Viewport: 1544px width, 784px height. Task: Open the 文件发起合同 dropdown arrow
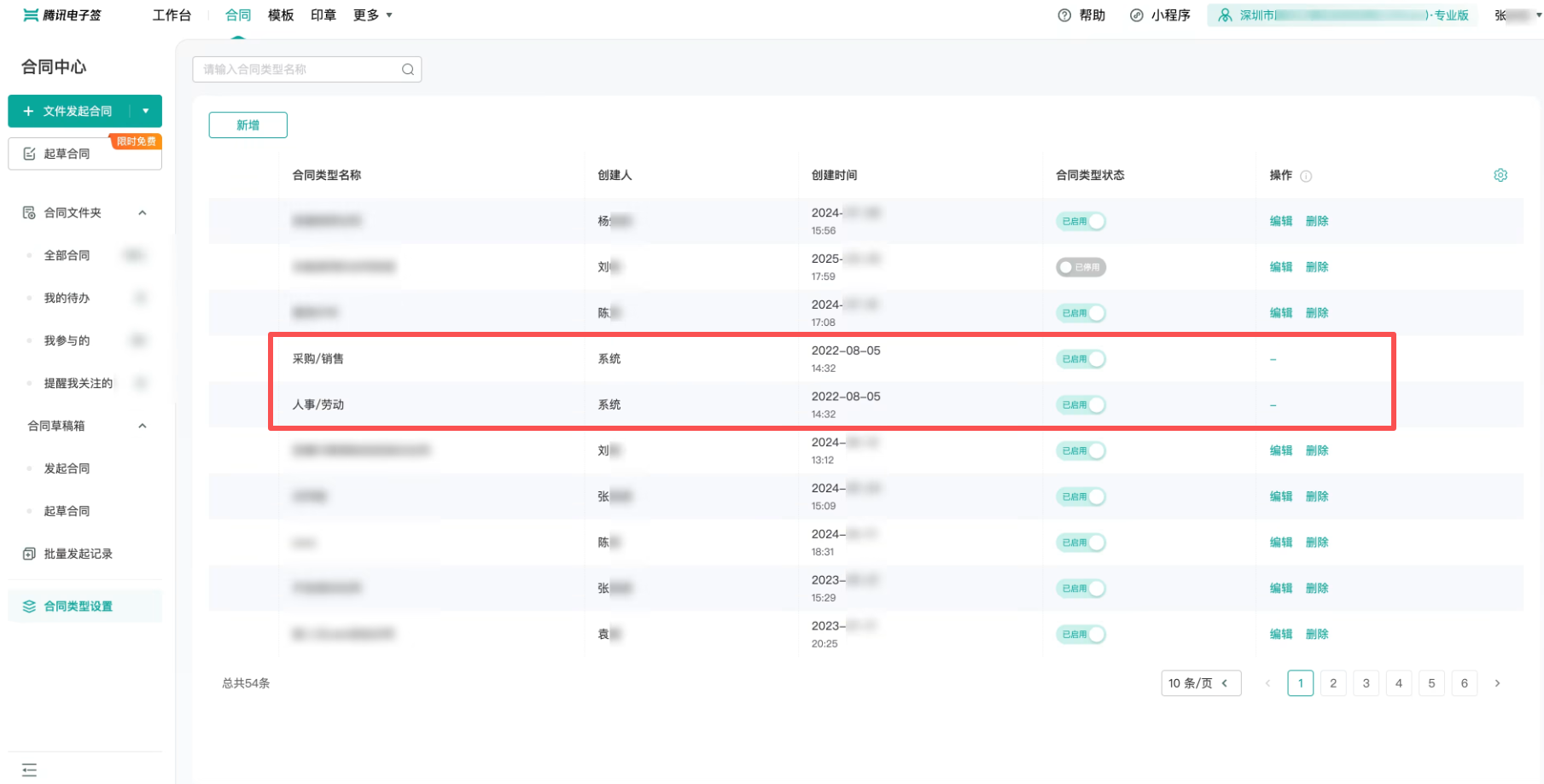point(146,111)
